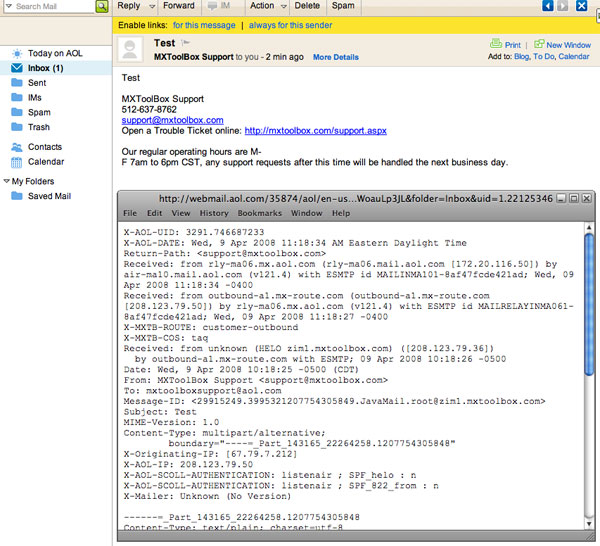Open the Contacts people icon
This screenshot has width=600, height=546.
coord(17,147)
